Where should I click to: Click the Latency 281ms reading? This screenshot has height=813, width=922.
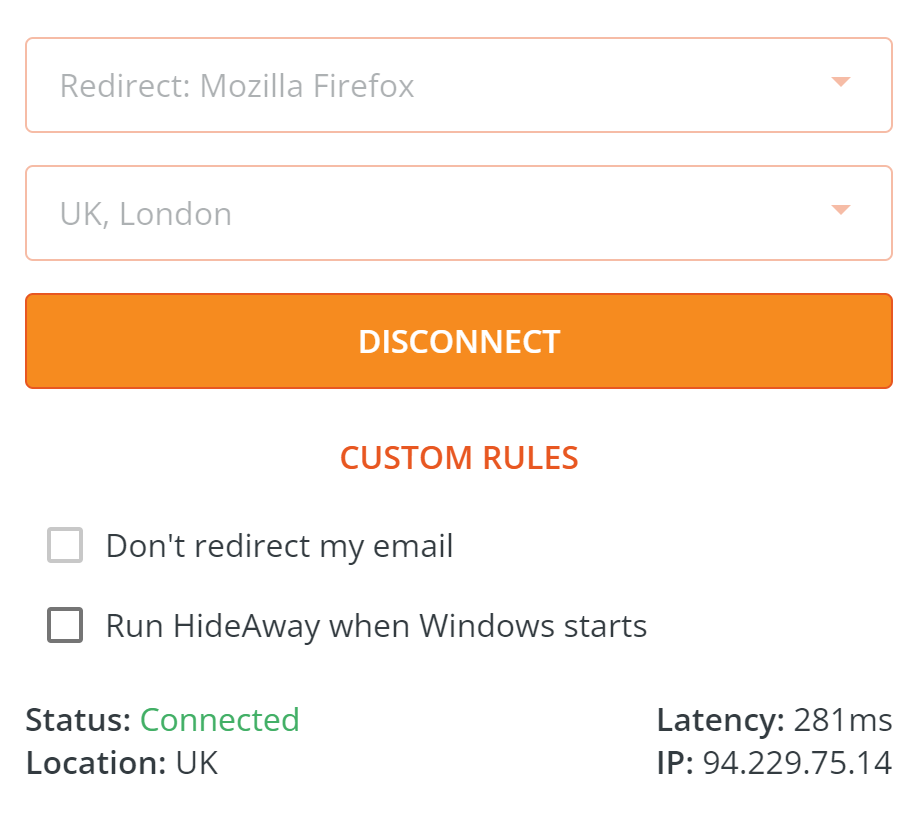click(775, 720)
